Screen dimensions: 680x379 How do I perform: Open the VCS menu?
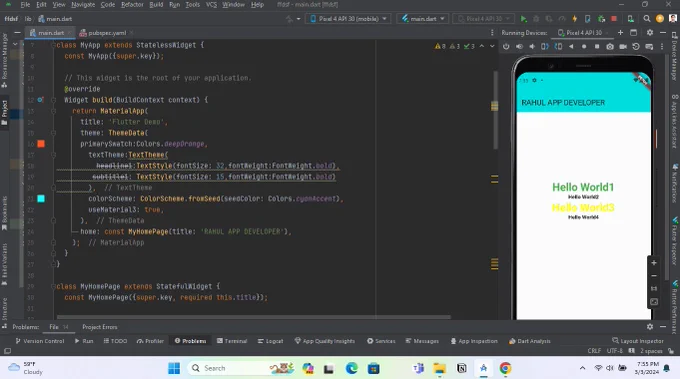(x=211, y=4)
